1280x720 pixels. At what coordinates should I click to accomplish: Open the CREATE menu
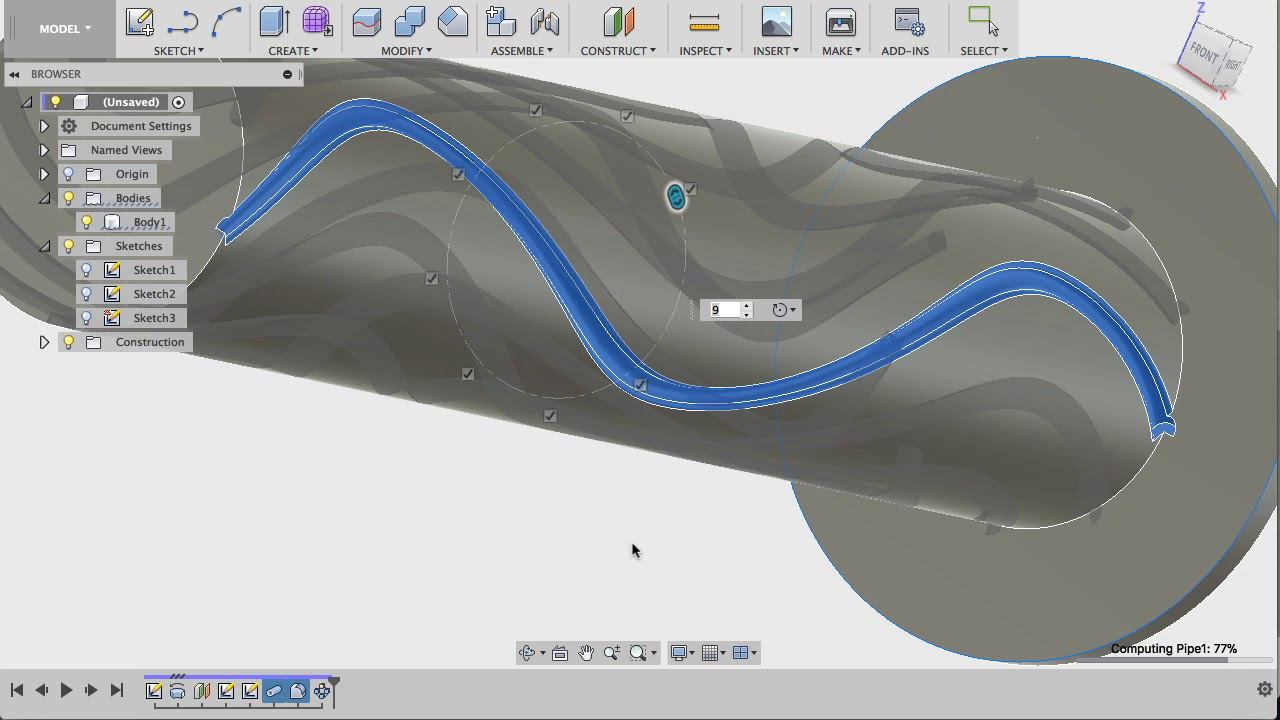[x=293, y=50]
